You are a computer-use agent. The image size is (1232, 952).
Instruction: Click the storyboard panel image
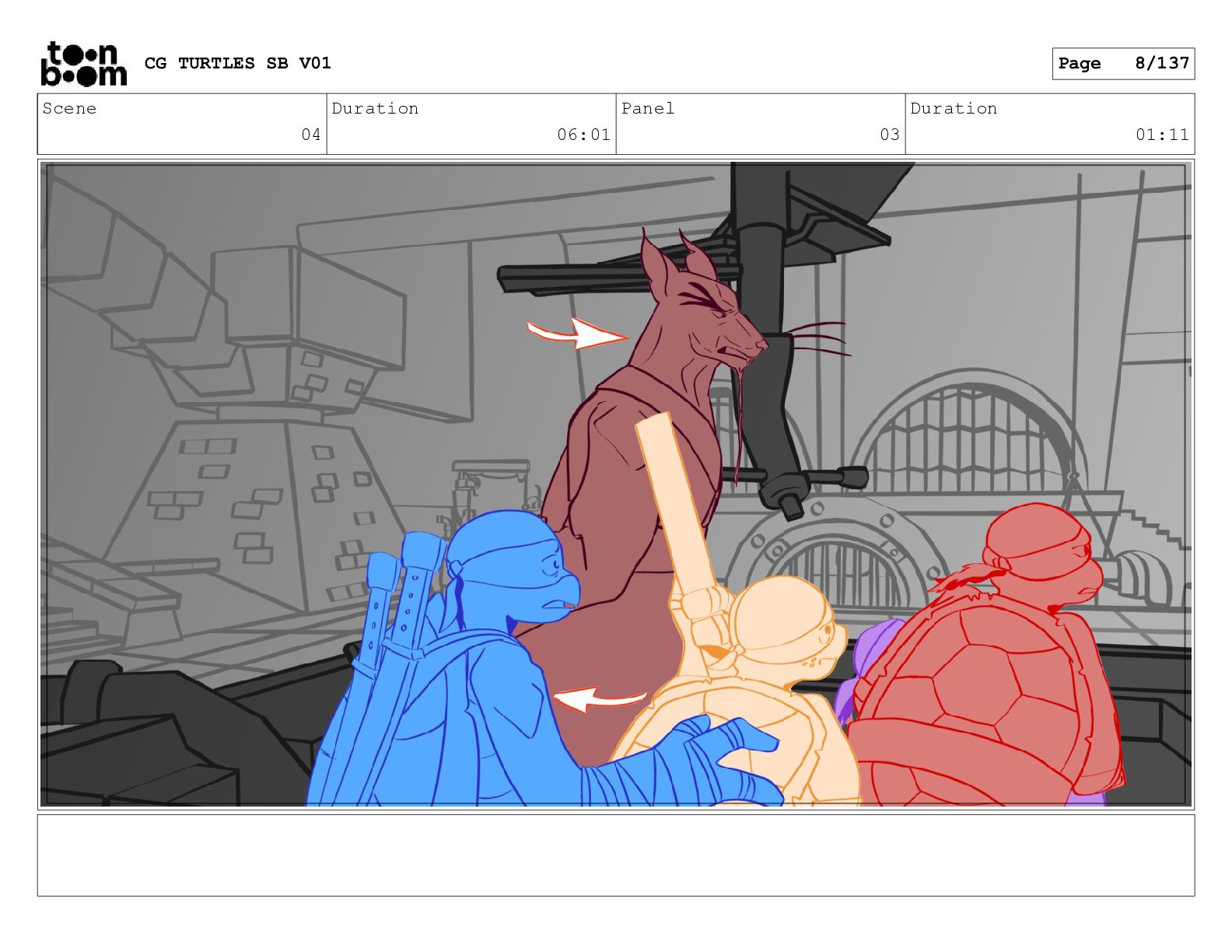(x=616, y=485)
